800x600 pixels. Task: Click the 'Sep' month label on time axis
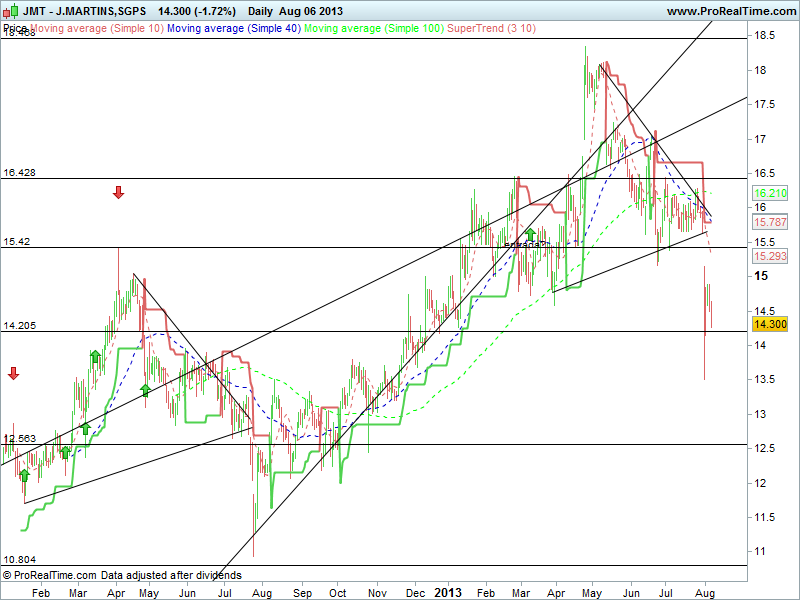tap(302, 593)
